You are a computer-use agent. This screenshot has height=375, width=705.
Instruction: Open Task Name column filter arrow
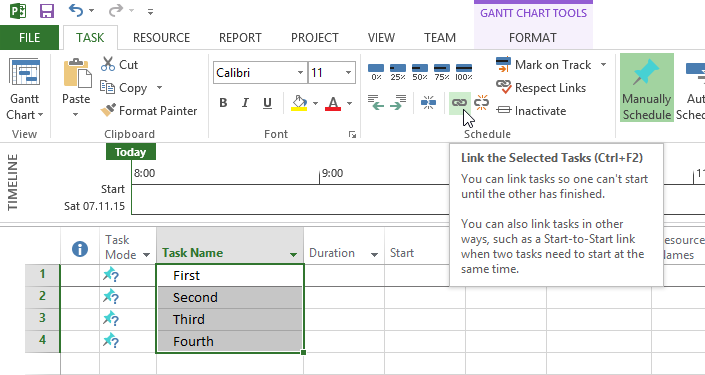coord(293,254)
